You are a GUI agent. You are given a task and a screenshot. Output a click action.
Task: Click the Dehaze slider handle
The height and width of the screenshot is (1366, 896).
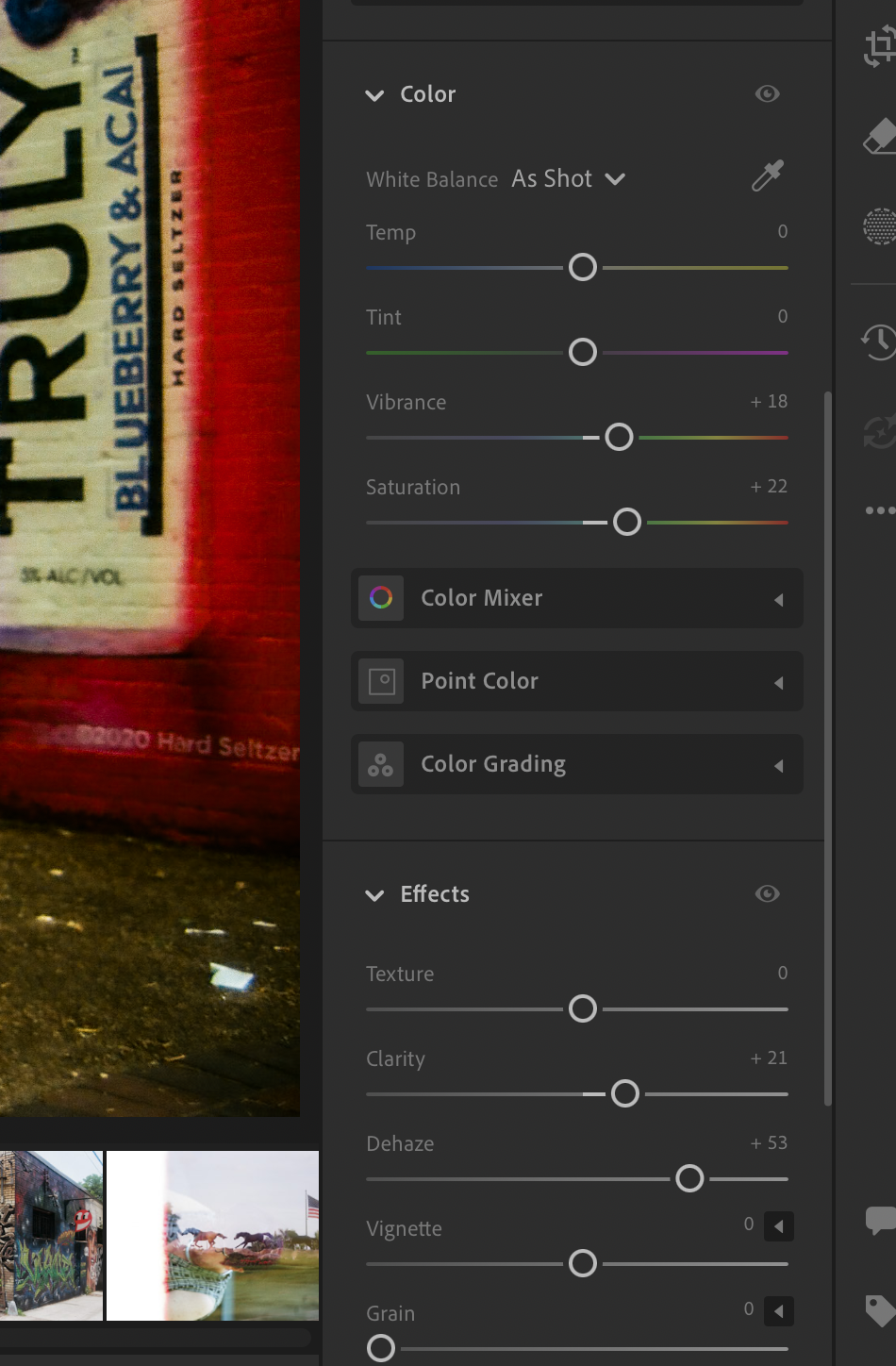pyautogui.click(x=689, y=1178)
